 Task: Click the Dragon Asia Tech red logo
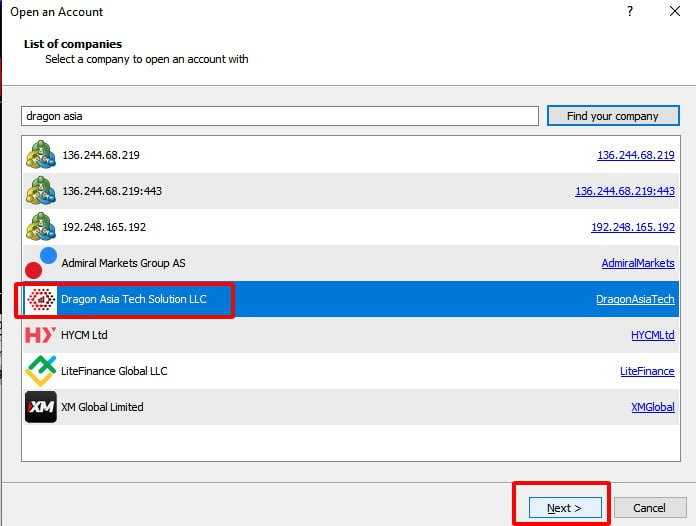[x=41, y=299]
